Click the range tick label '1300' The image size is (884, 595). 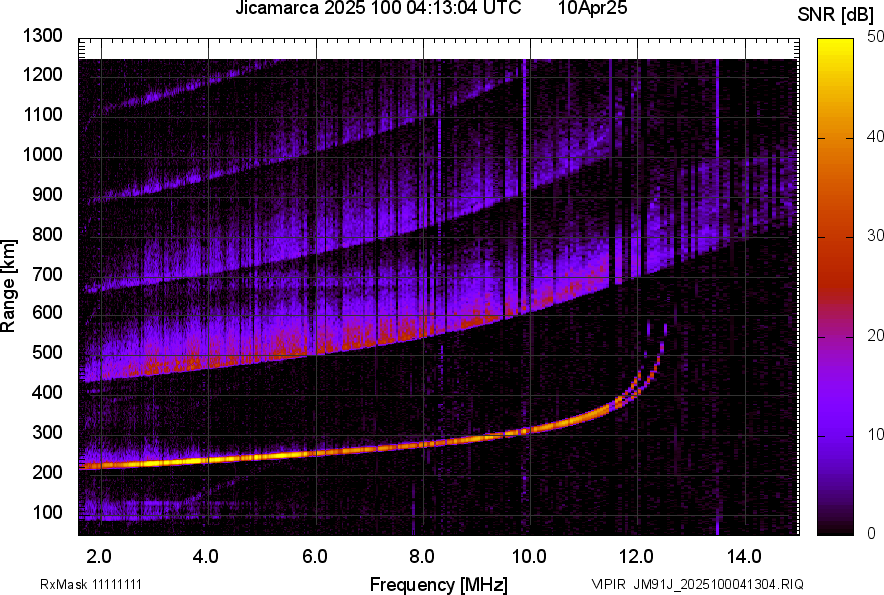pyautogui.click(x=42, y=36)
